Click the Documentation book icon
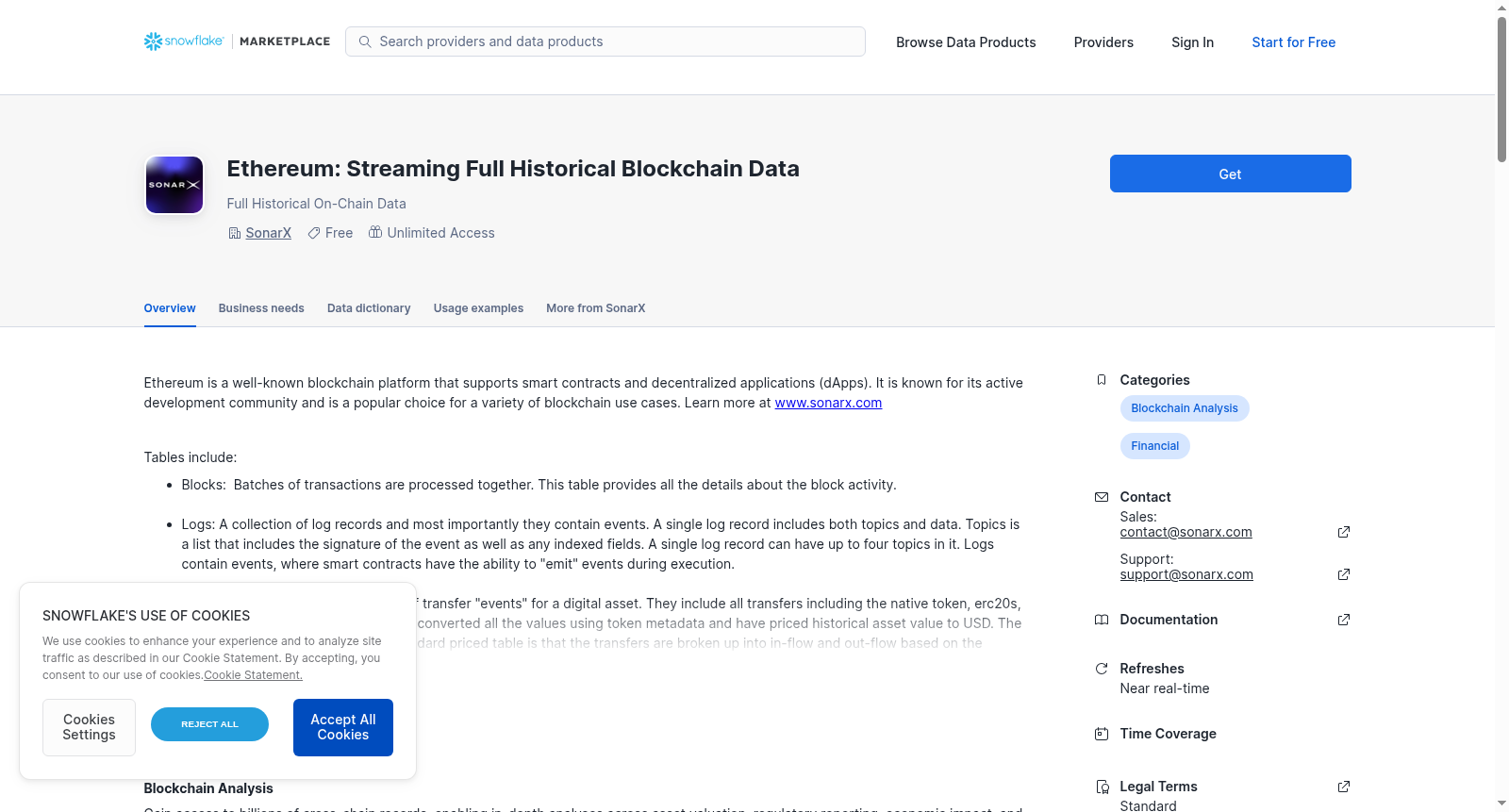The image size is (1509, 812). (x=1101, y=620)
